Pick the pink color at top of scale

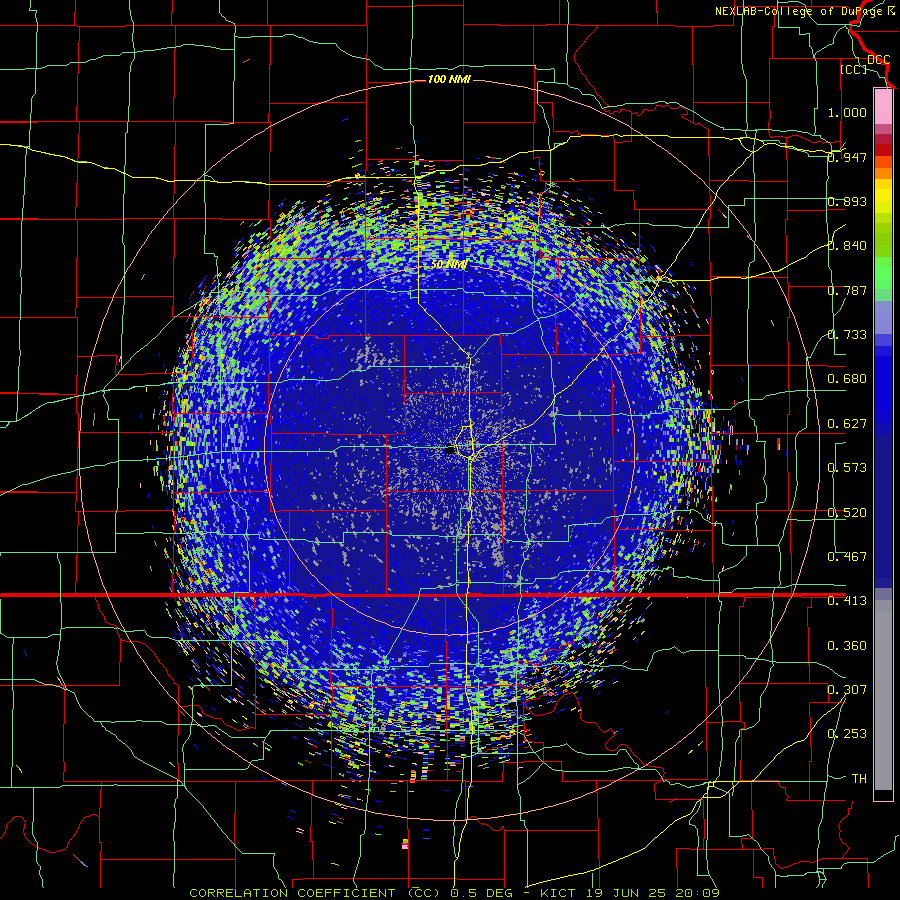[x=883, y=107]
